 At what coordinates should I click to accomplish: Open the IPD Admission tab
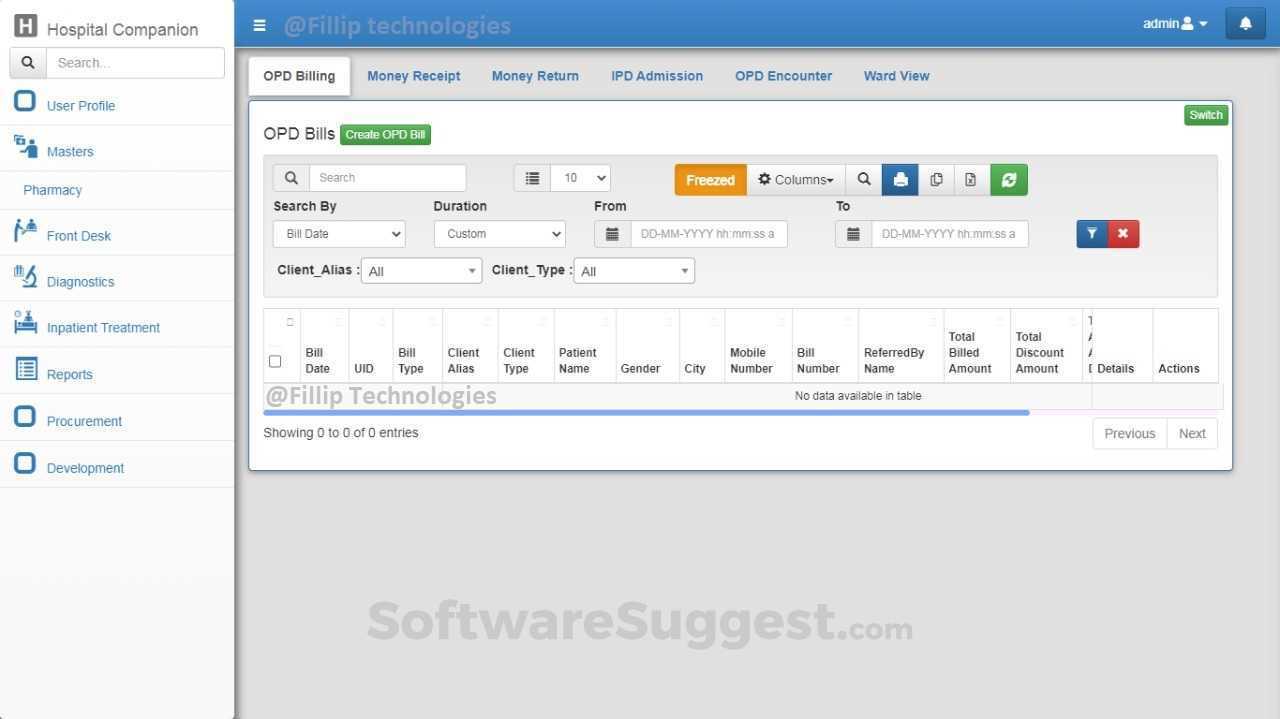[x=656, y=75]
